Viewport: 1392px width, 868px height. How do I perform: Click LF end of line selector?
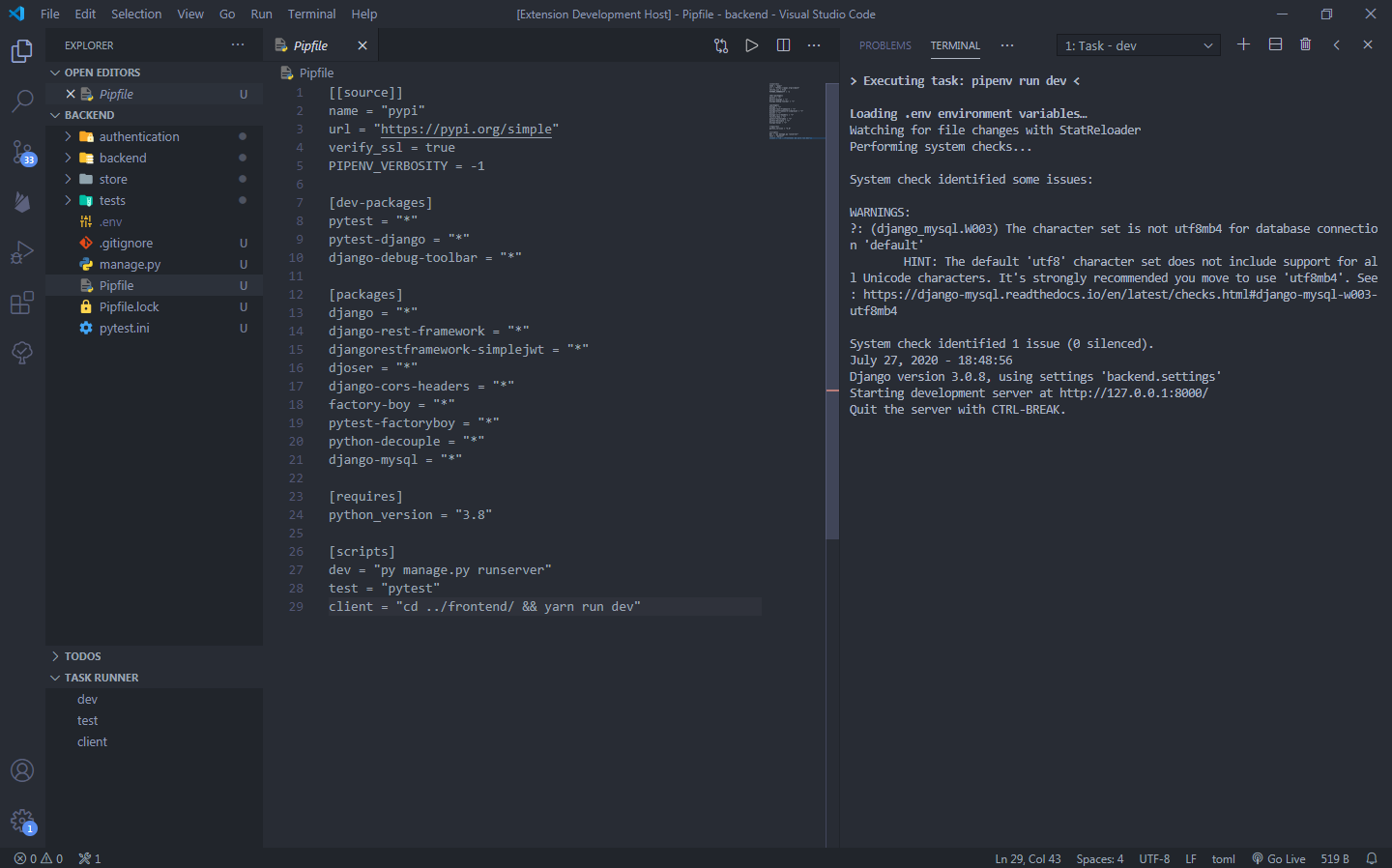pyautogui.click(x=1191, y=858)
